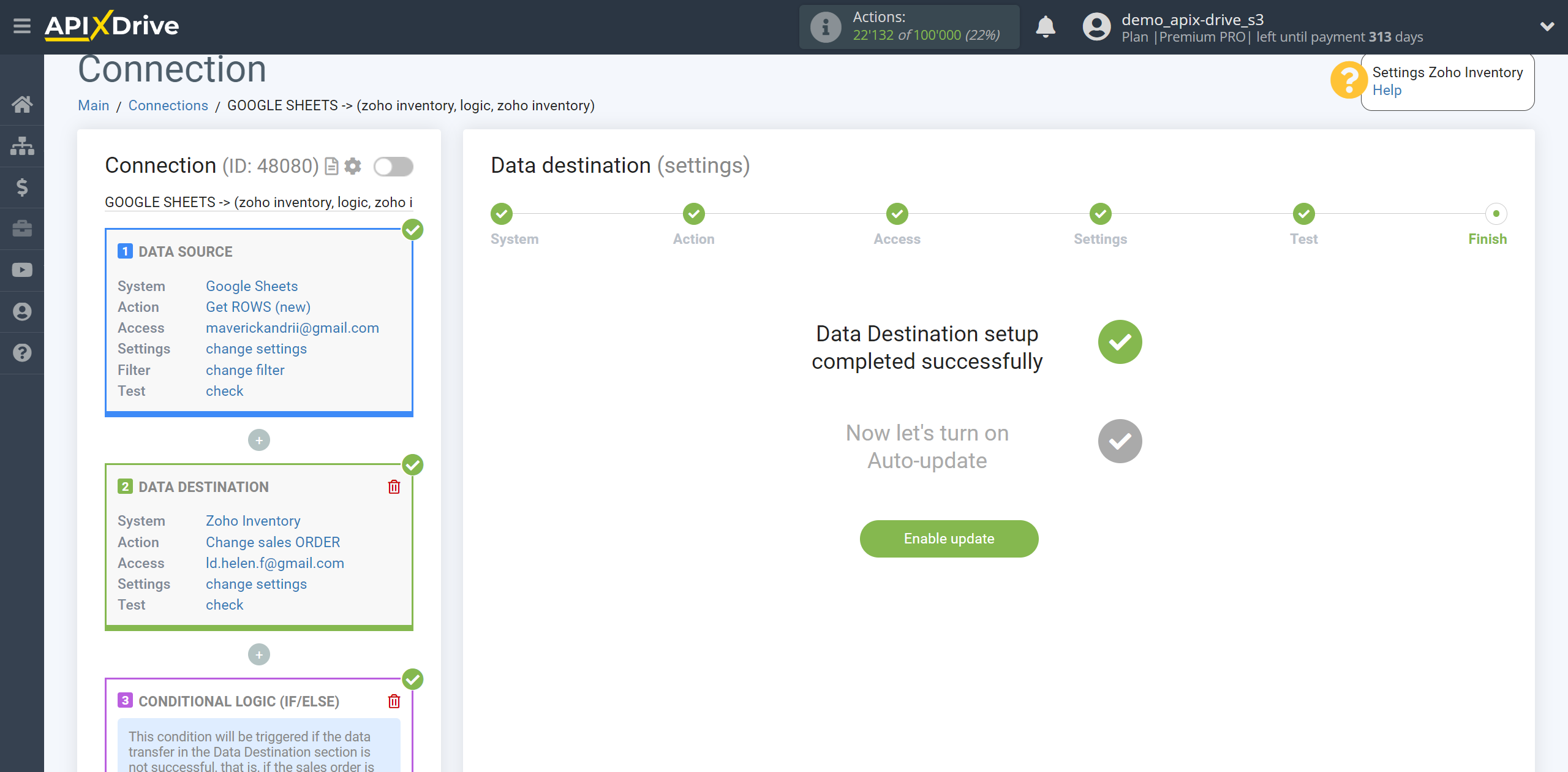Viewport: 1568px width, 772px height.
Task: Delete the Data Destination block
Action: [394, 487]
